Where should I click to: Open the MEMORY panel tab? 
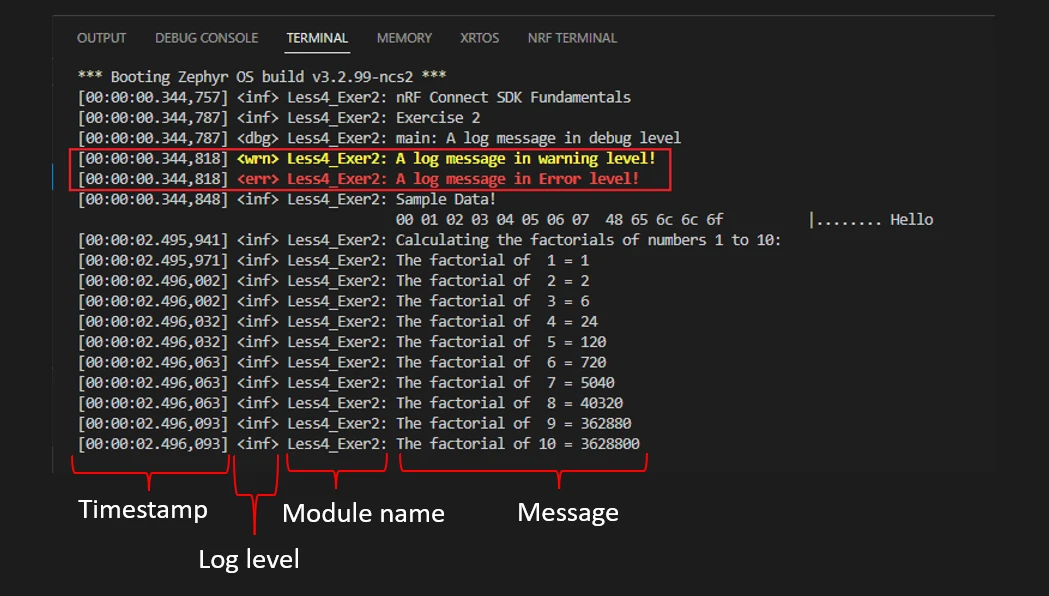[404, 38]
